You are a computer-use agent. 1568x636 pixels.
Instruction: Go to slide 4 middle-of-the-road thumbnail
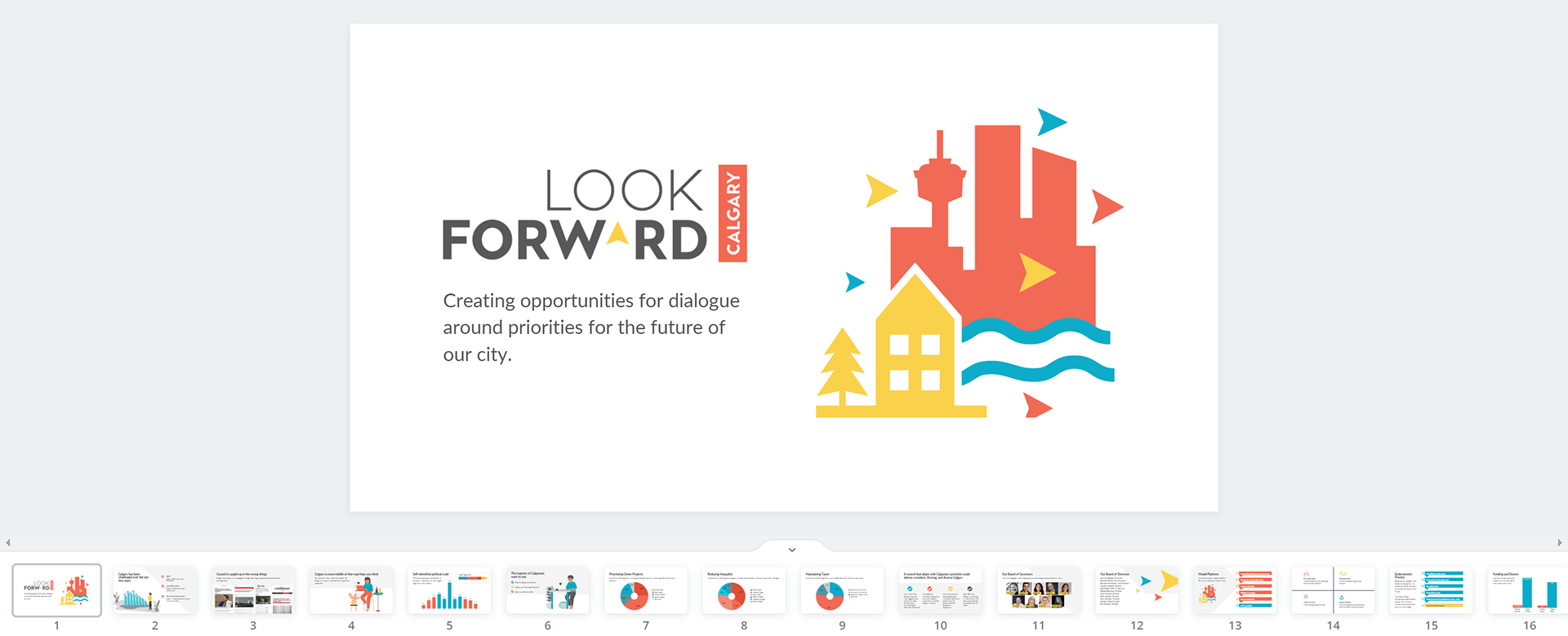coord(351,590)
